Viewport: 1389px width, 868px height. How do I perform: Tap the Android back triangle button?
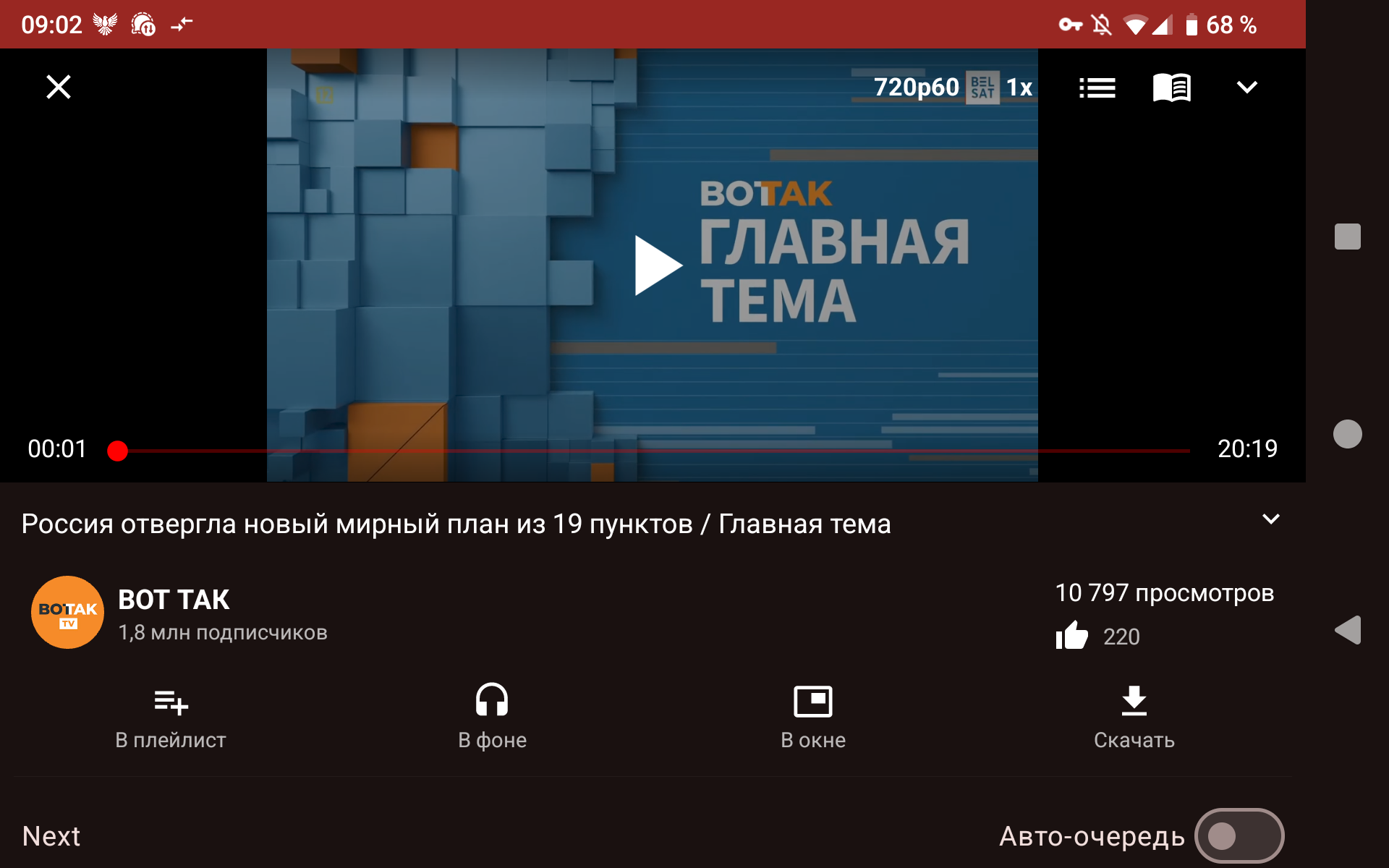click(1347, 630)
